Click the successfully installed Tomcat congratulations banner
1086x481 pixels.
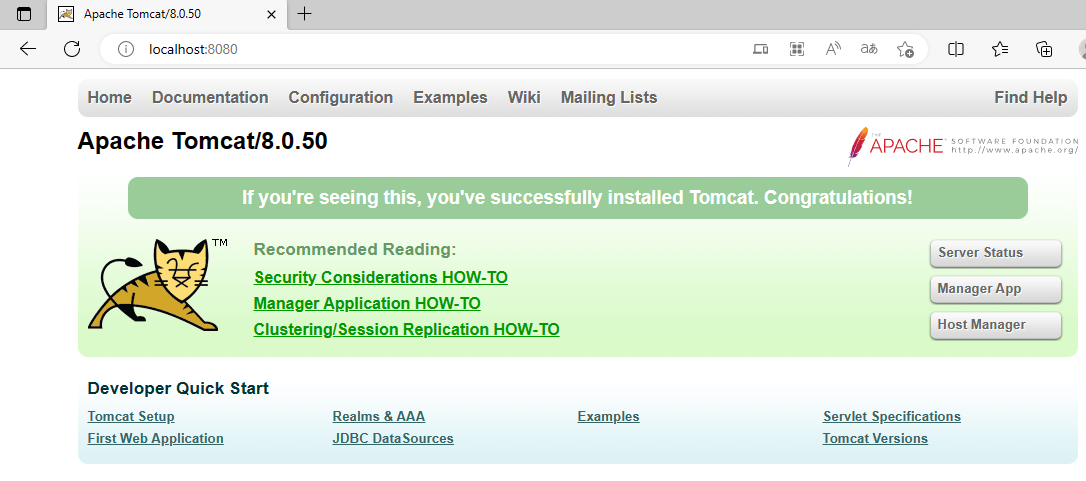578,198
